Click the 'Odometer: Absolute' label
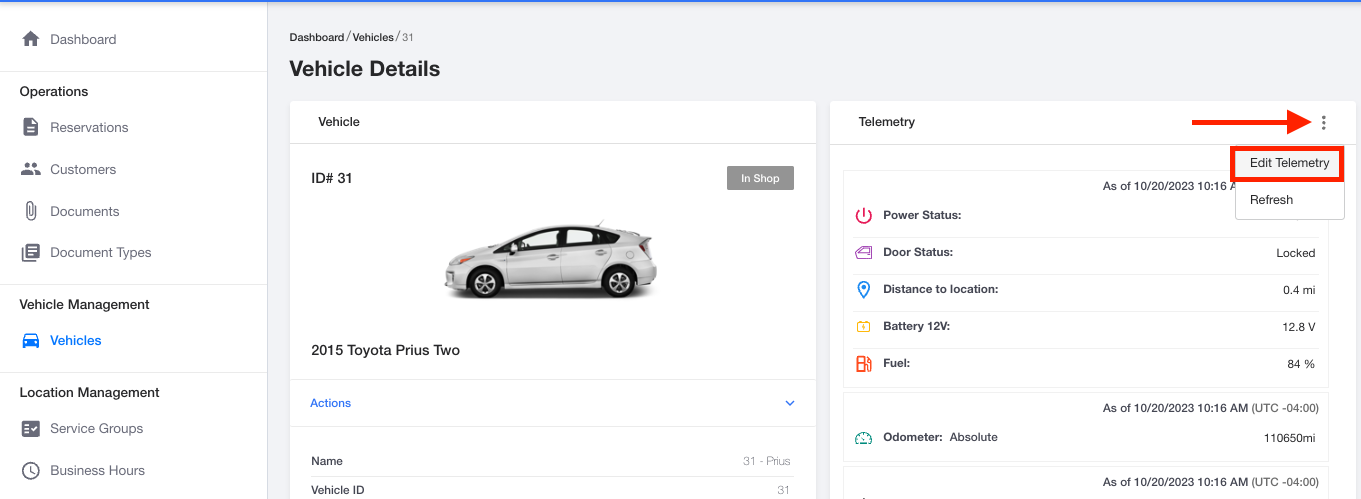Image resolution: width=1361 pixels, height=499 pixels. [940, 437]
